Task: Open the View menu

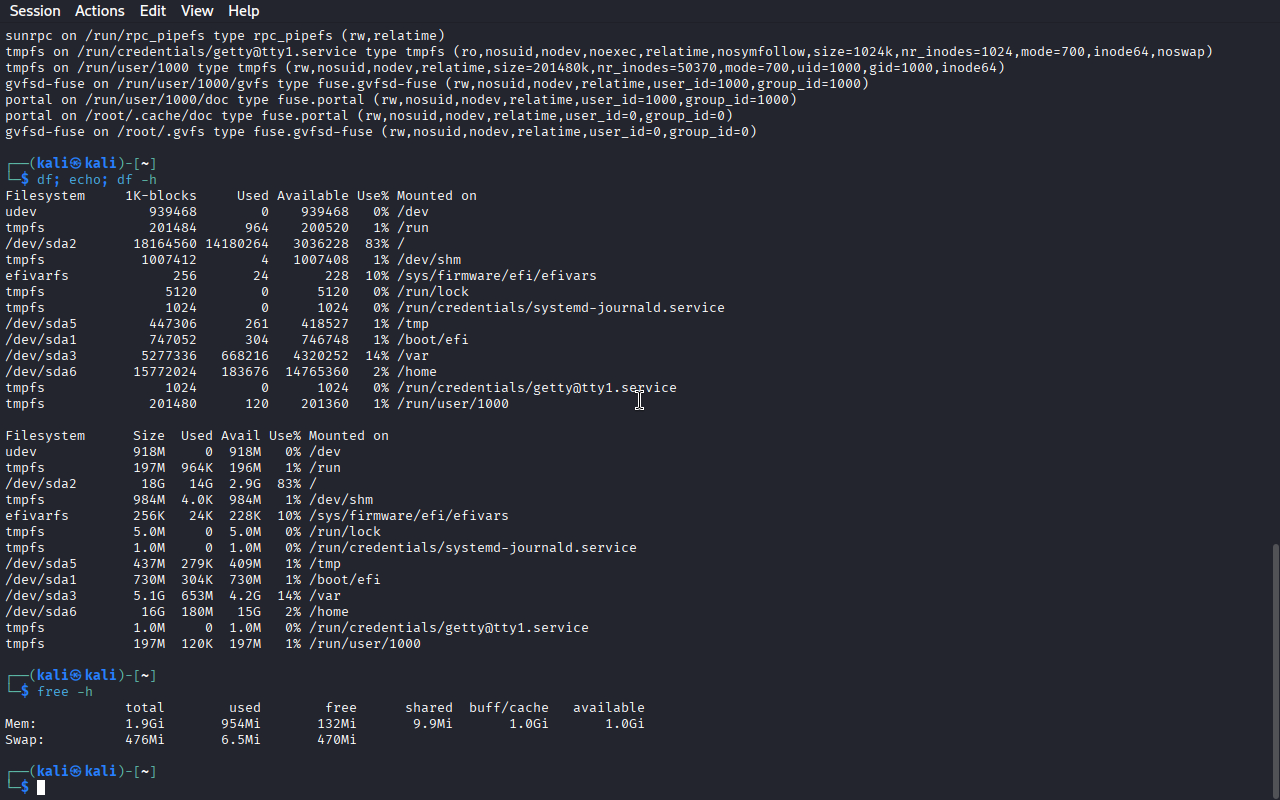Action: coord(197,11)
